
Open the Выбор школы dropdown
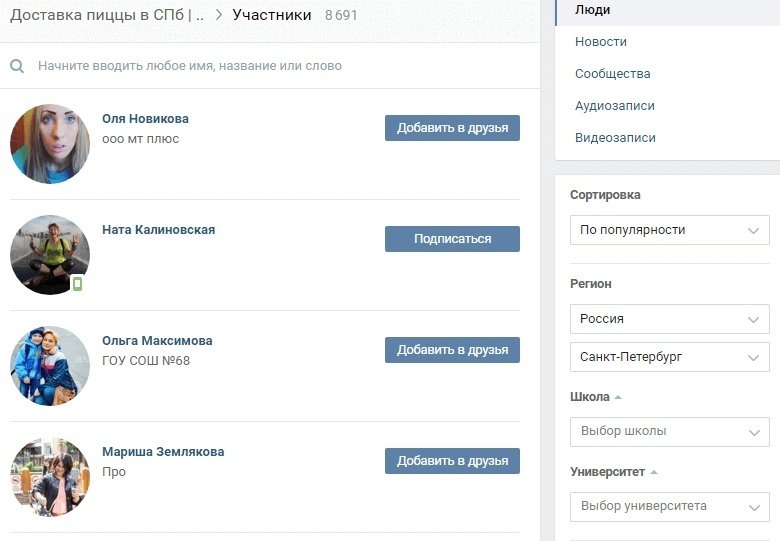pos(669,432)
